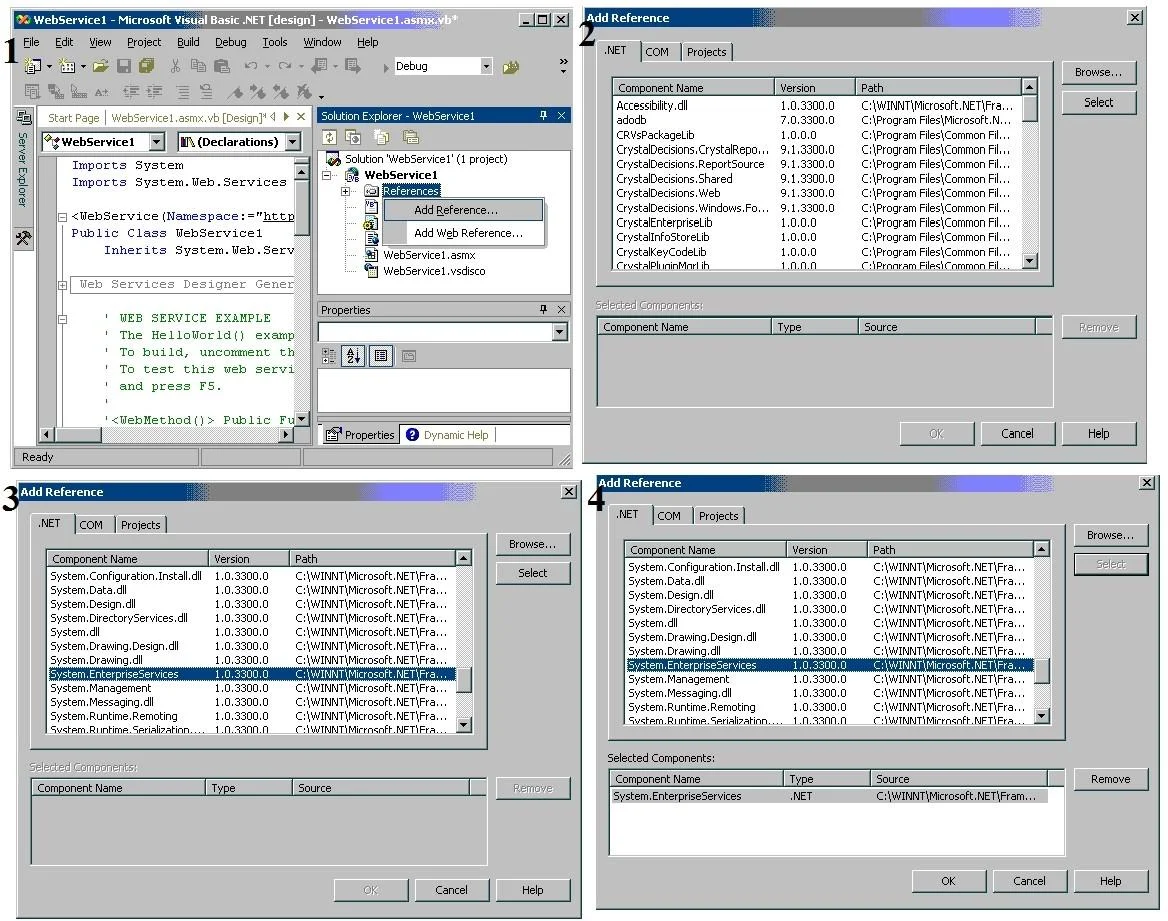This screenshot has width=1168, height=921.
Task: Collapse the WebService1 project node
Action: pyautogui.click(x=326, y=175)
